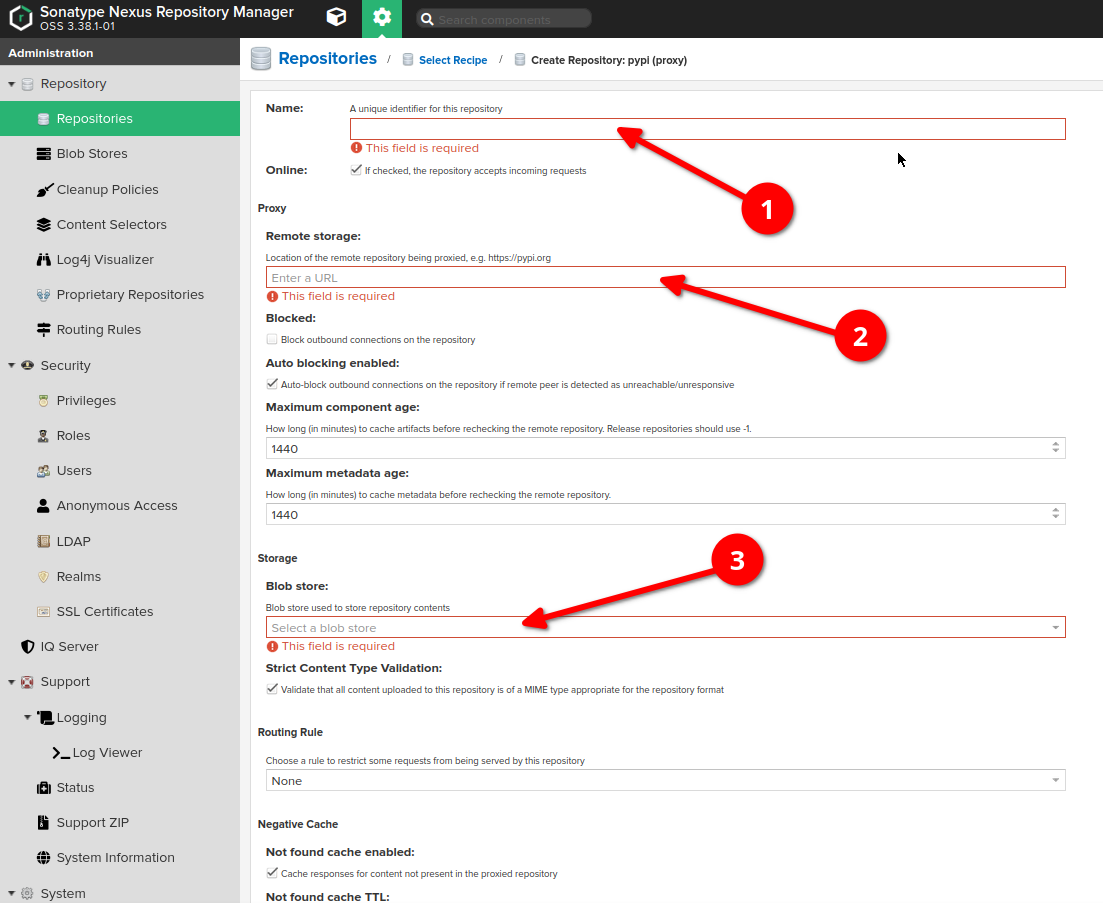Collapse the System tree section

(x=11, y=893)
